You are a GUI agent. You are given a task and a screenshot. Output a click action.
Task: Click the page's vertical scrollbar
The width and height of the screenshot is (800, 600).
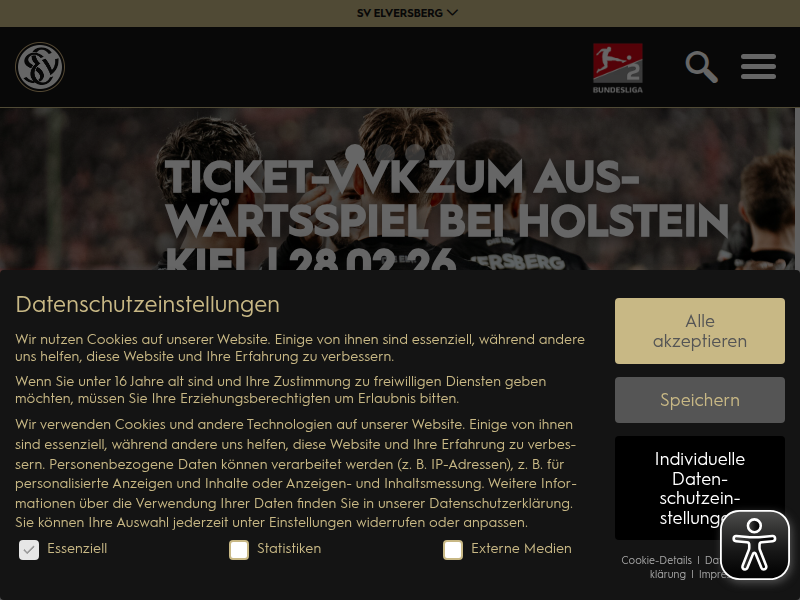pos(797,189)
